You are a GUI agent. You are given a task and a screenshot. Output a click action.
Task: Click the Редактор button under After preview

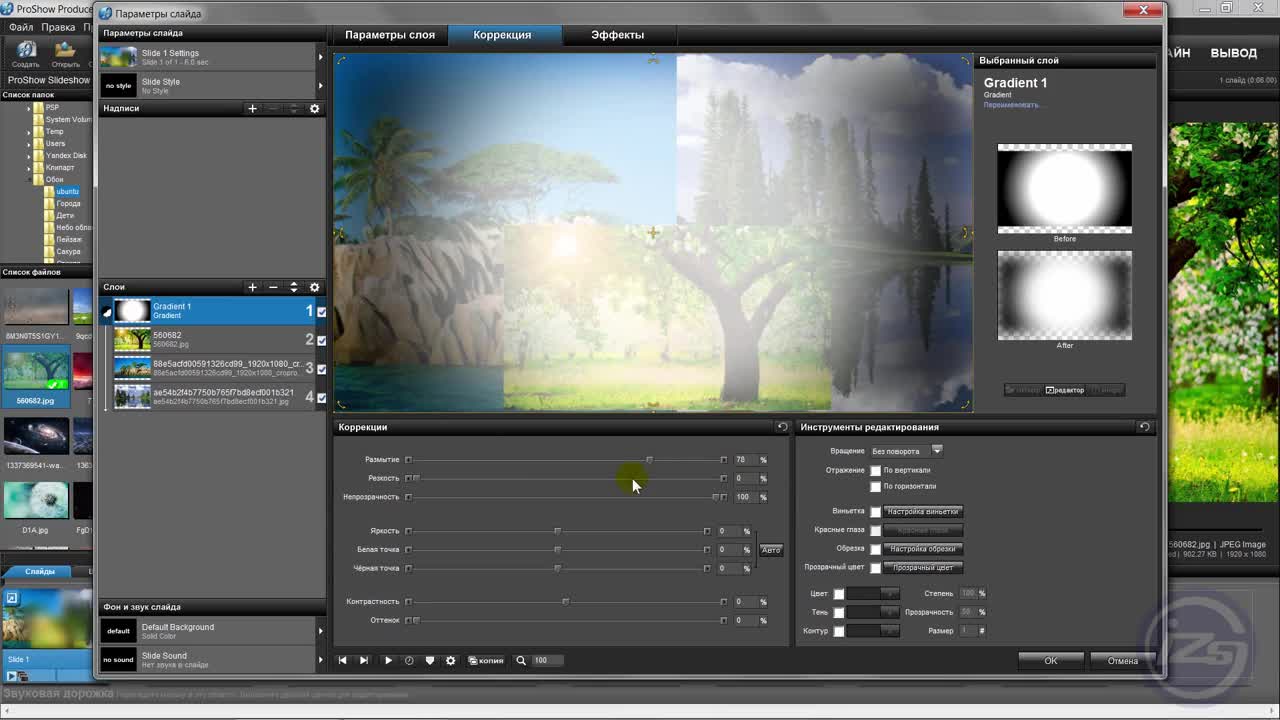1064,390
